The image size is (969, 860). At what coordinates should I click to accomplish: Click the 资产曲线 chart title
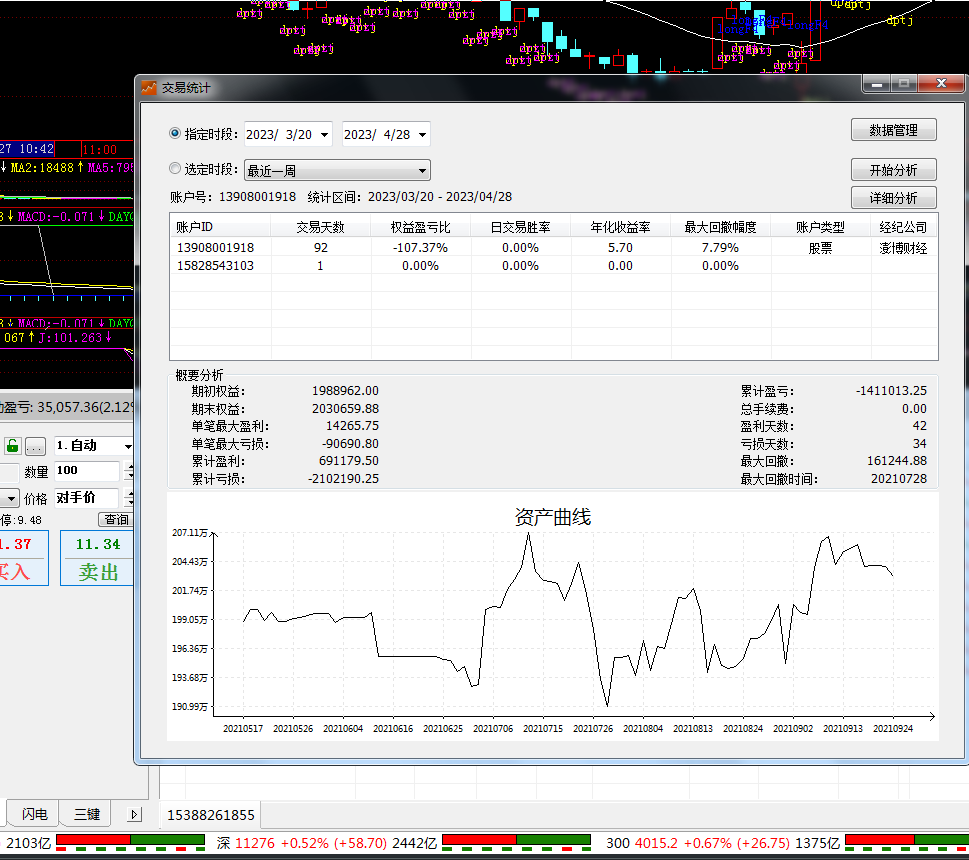(553, 516)
